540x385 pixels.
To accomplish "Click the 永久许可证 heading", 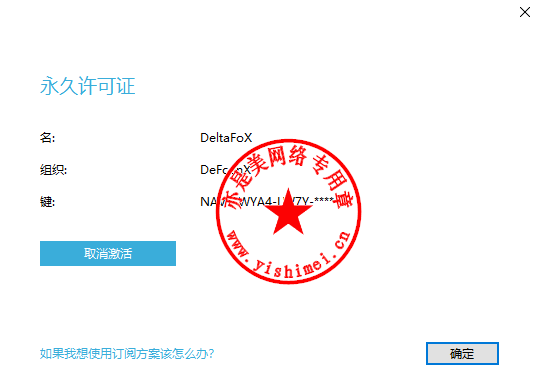I will (x=87, y=86).
